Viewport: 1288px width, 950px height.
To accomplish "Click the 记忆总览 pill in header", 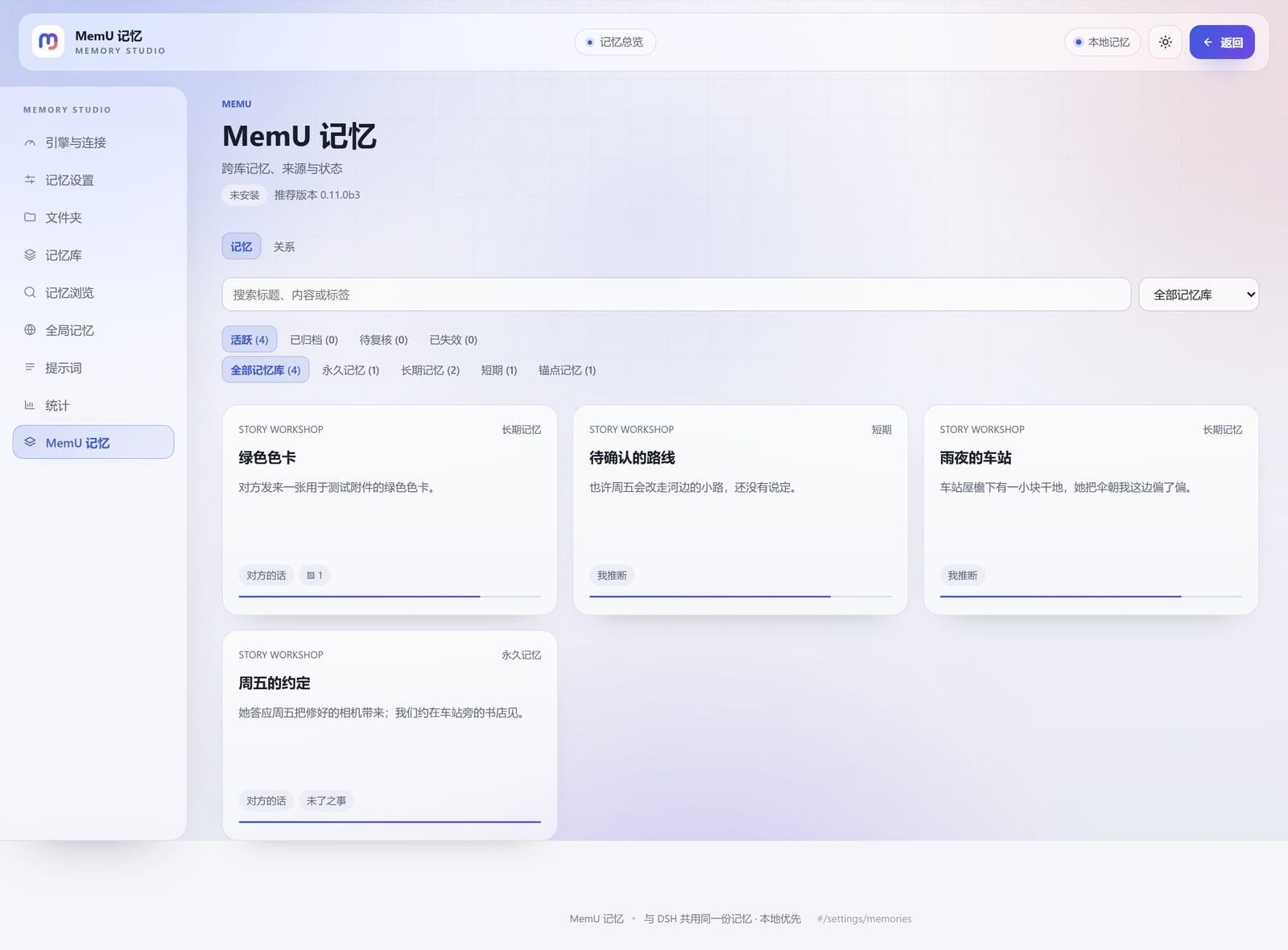I will [615, 42].
